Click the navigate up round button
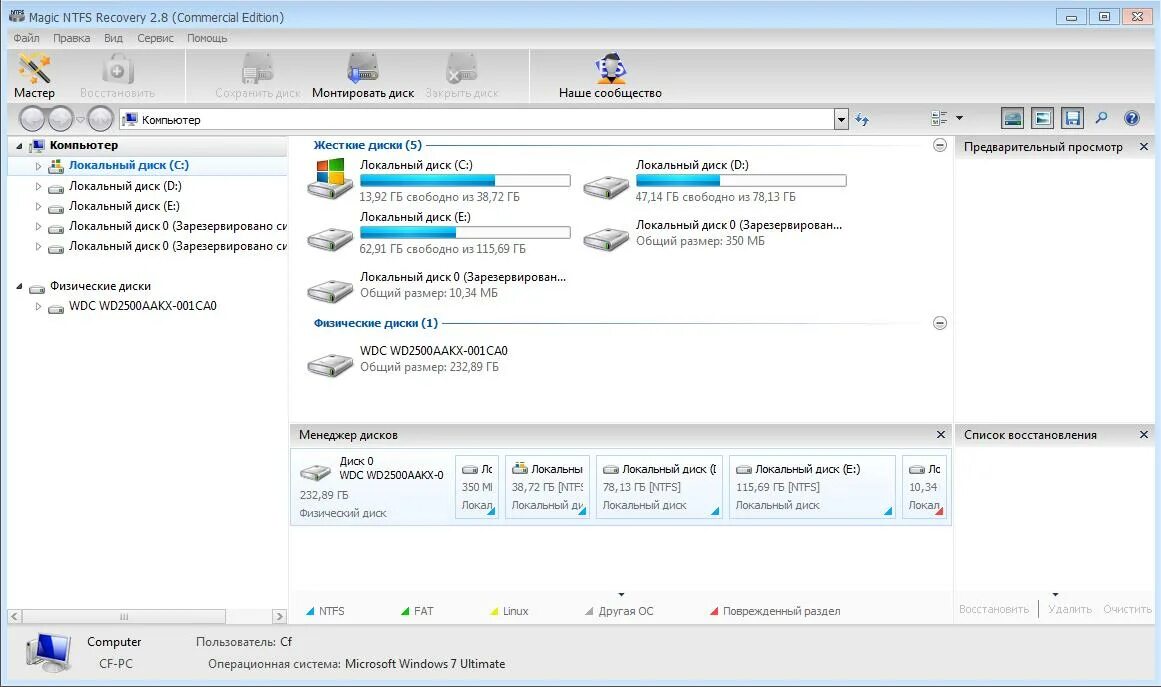Viewport: 1161px width, 687px height. (100, 118)
